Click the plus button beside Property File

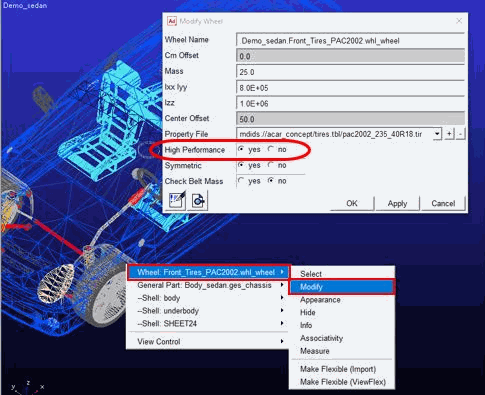pos(449,134)
